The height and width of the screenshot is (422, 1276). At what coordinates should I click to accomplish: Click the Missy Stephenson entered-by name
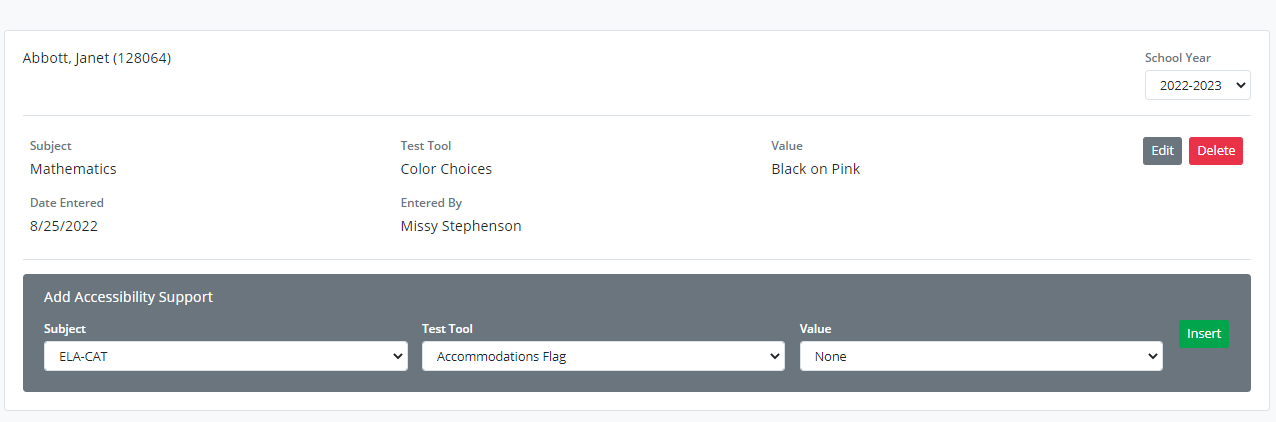461,226
